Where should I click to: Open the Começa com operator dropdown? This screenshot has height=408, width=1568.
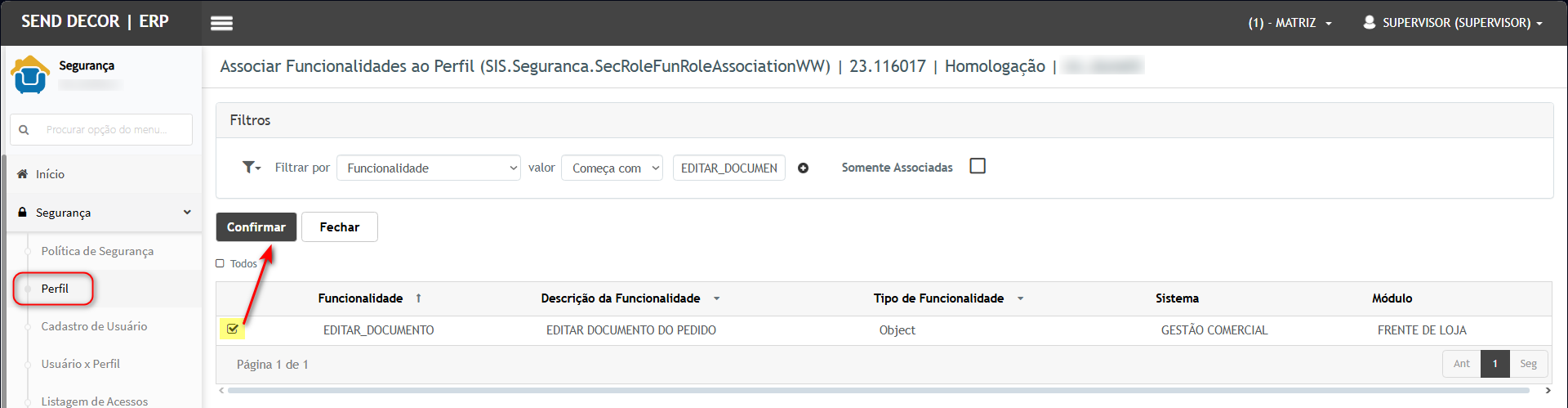612,168
